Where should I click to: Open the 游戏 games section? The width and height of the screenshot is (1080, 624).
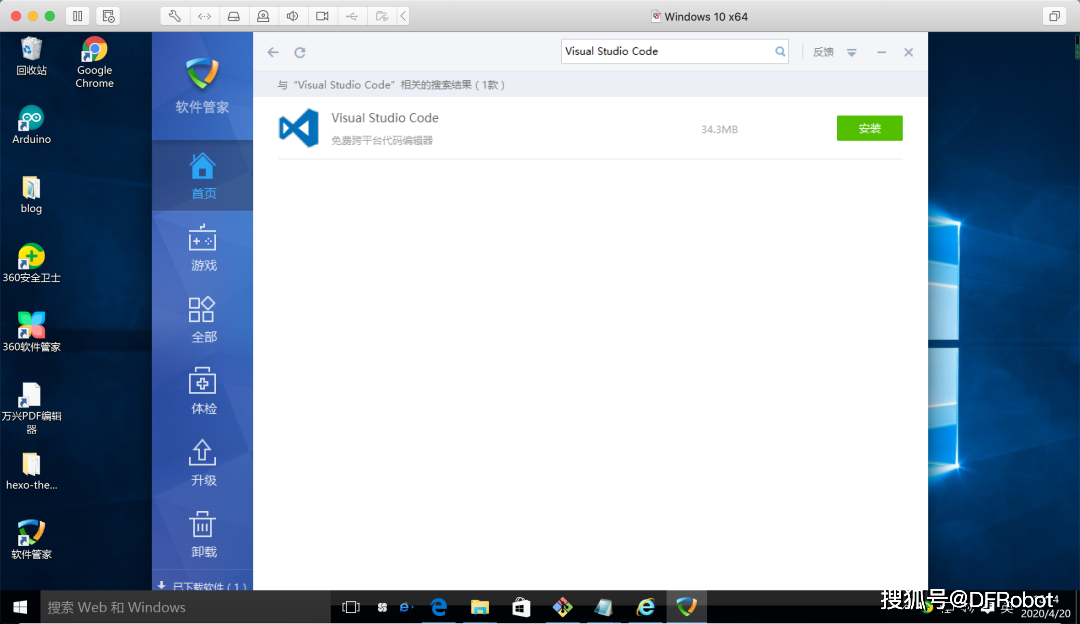click(x=202, y=248)
